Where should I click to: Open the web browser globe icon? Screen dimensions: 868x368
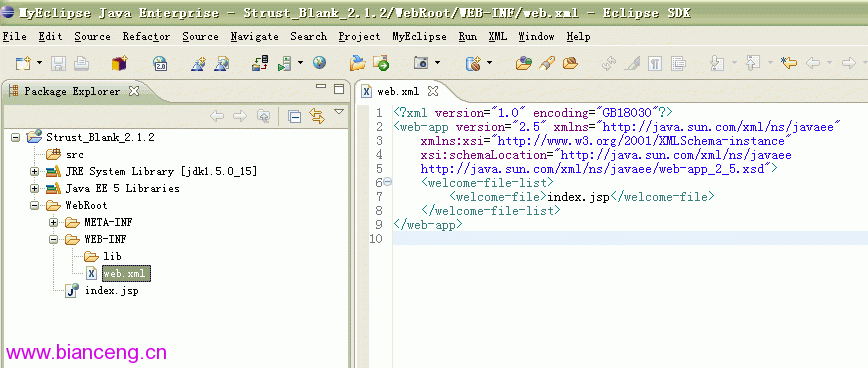tap(319, 63)
